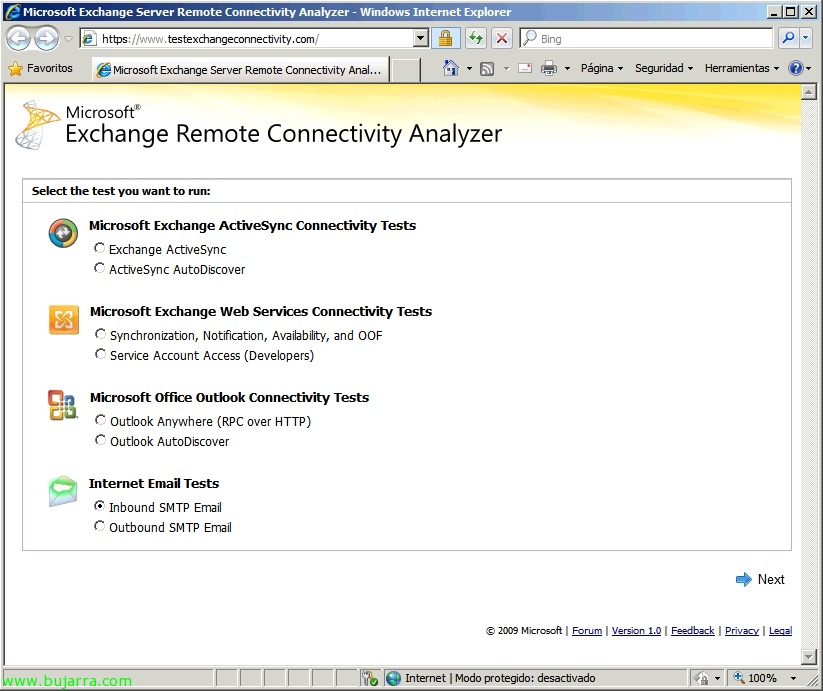The height and width of the screenshot is (691, 823).
Task: Go to the Home page icon
Action: tap(450, 68)
